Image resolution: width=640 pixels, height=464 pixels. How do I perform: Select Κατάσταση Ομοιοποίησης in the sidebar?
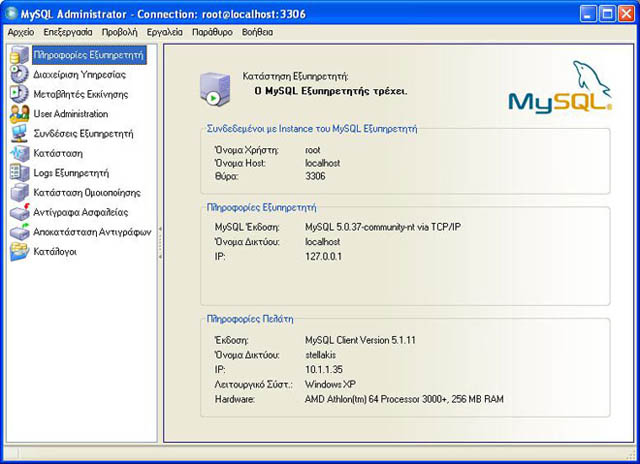click(x=87, y=193)
